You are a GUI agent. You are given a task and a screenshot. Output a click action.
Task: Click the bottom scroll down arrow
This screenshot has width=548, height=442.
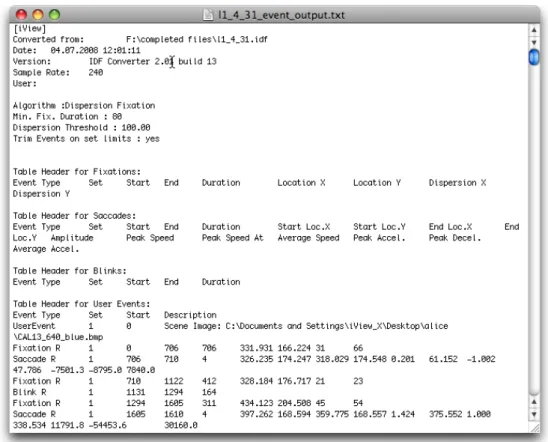point(534,414)
